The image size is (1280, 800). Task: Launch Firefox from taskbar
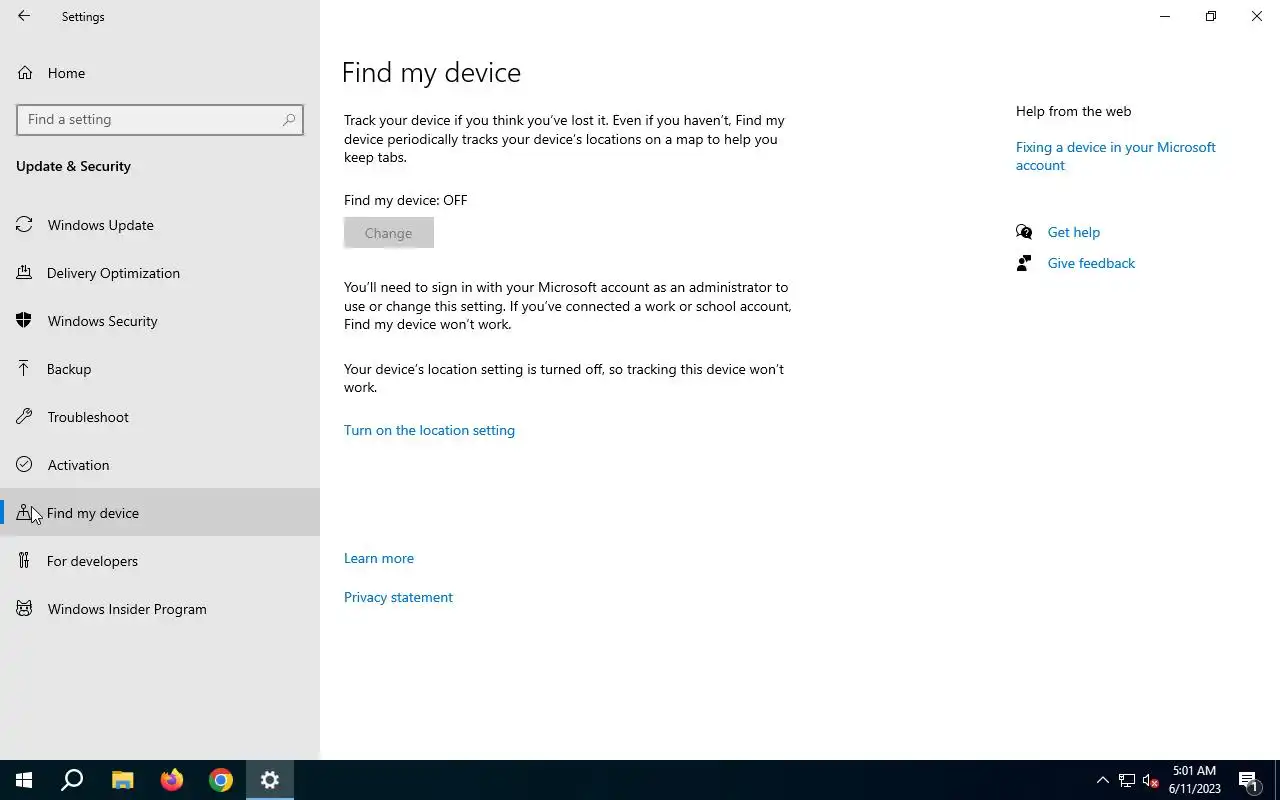coord(172,780)
